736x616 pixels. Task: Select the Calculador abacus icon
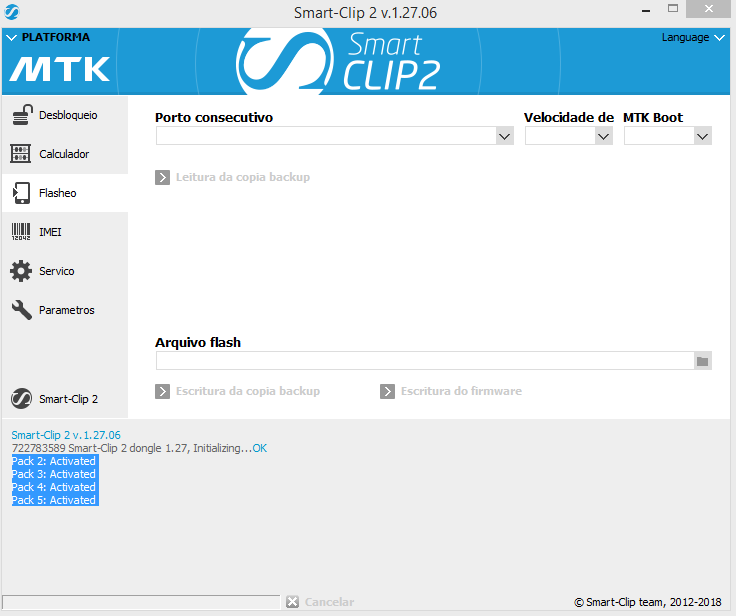click(21, 154)
